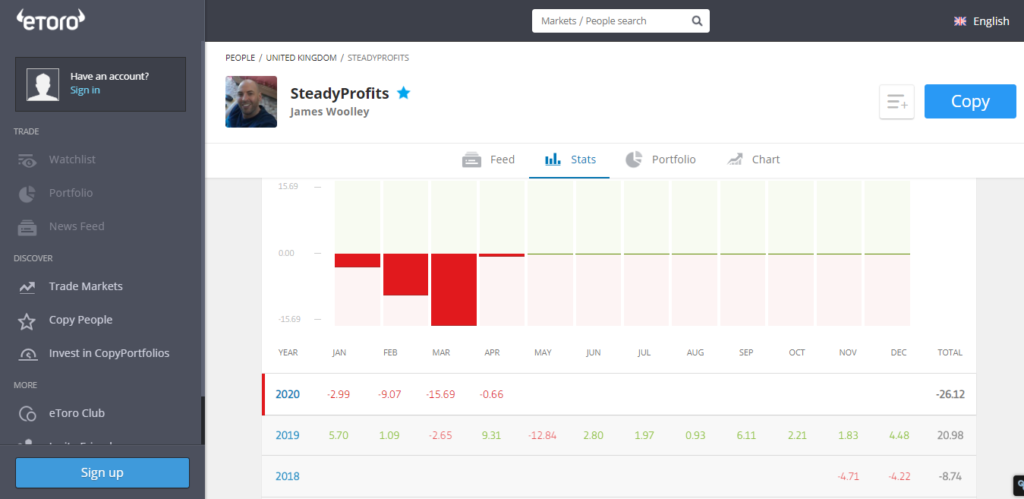The image size is (1024, 499).
Task: Click the 2020 total value -26.12
Action: (x=950, y=394)
